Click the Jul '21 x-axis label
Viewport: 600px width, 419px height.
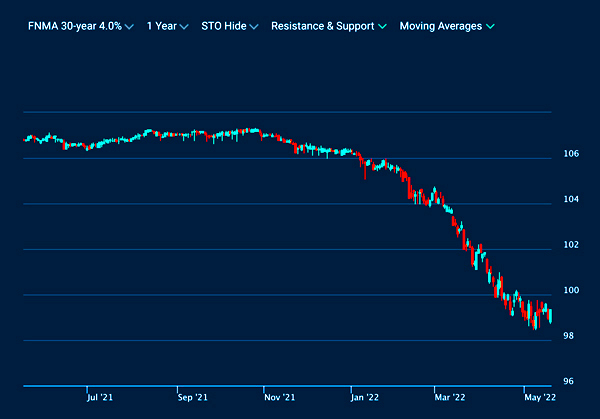click(98, 397)
